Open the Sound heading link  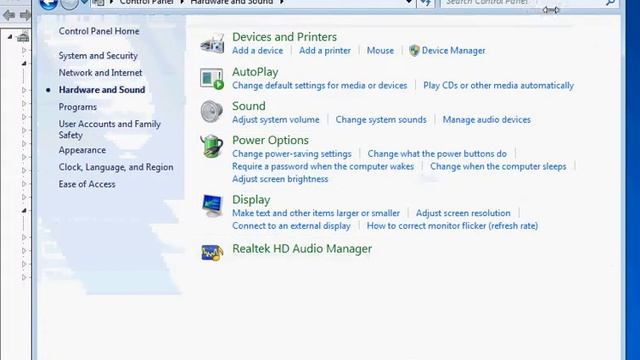[x=249, y=106]
